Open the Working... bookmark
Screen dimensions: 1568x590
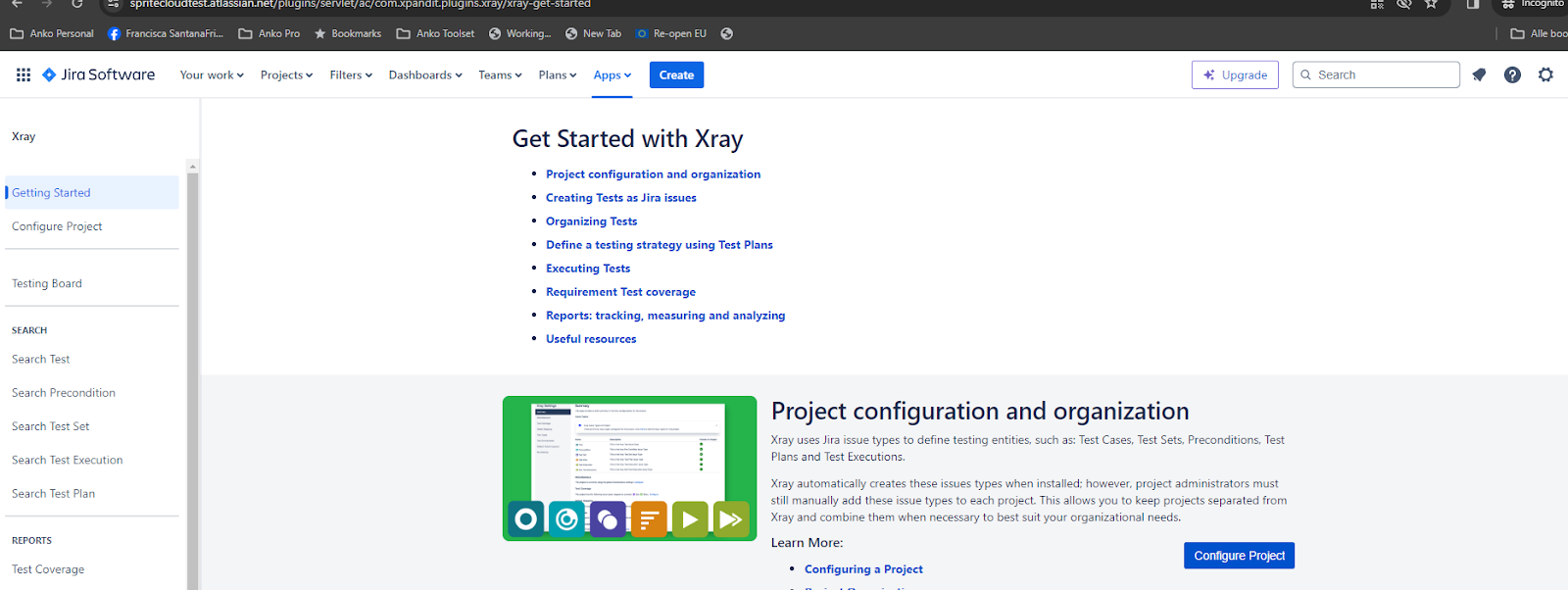pyautogui.click(x=520, y=33)
